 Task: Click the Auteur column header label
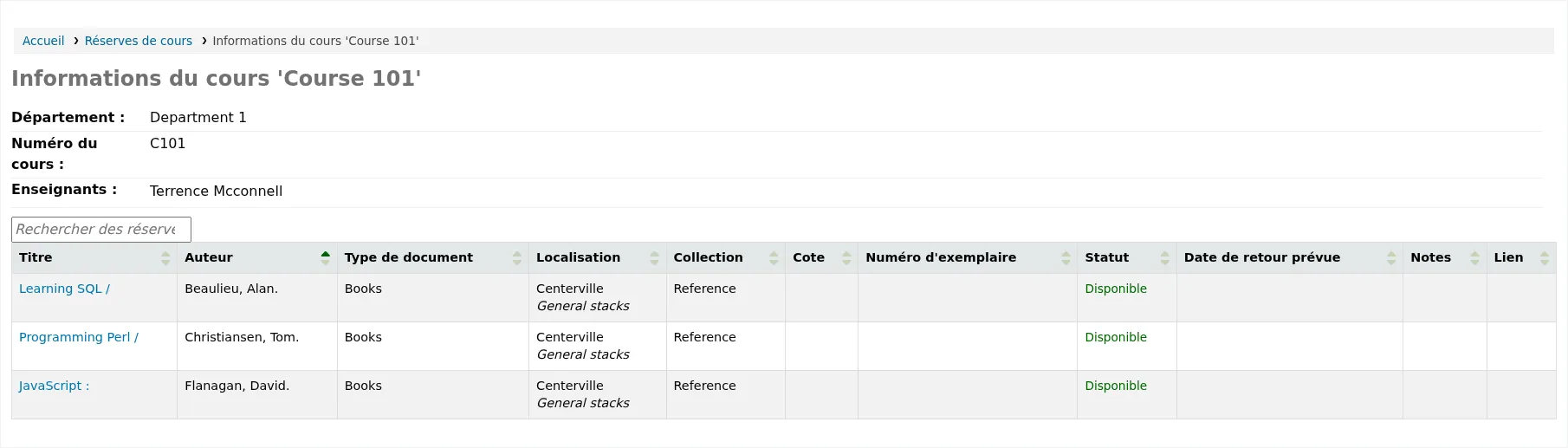point(209,257)
